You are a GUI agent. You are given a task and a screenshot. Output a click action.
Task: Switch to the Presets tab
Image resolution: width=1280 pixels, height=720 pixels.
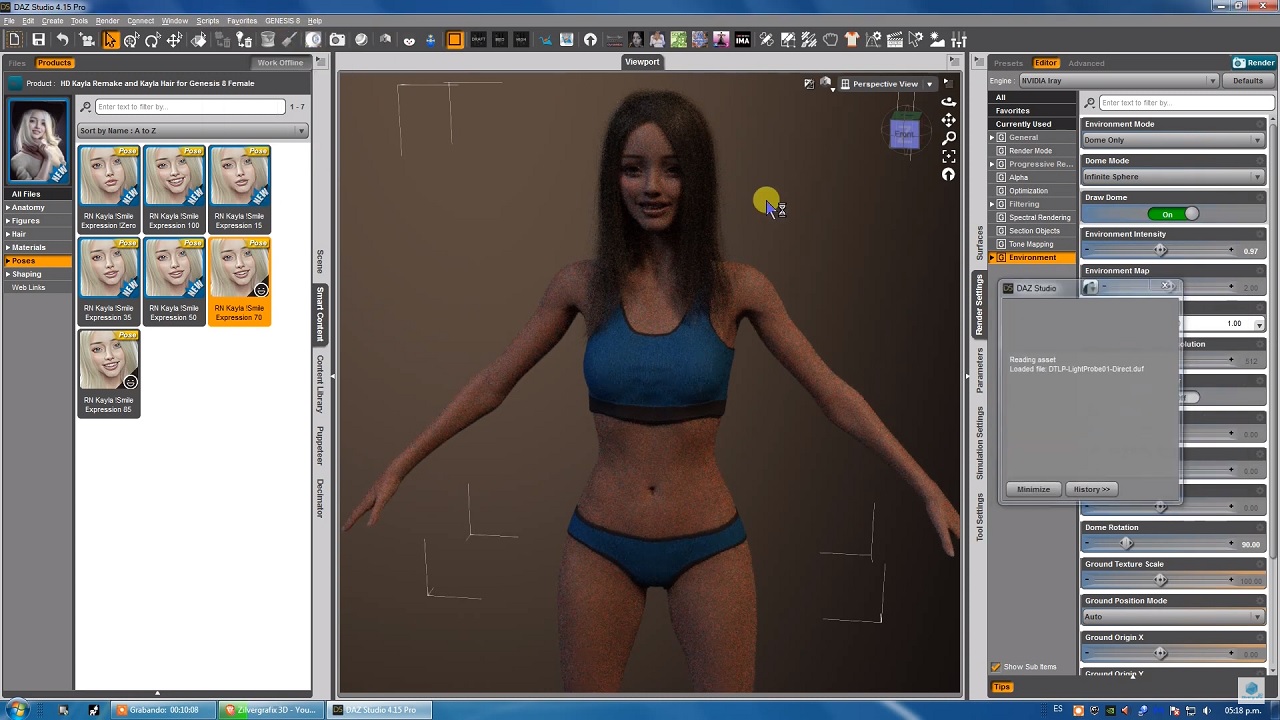1008,63
